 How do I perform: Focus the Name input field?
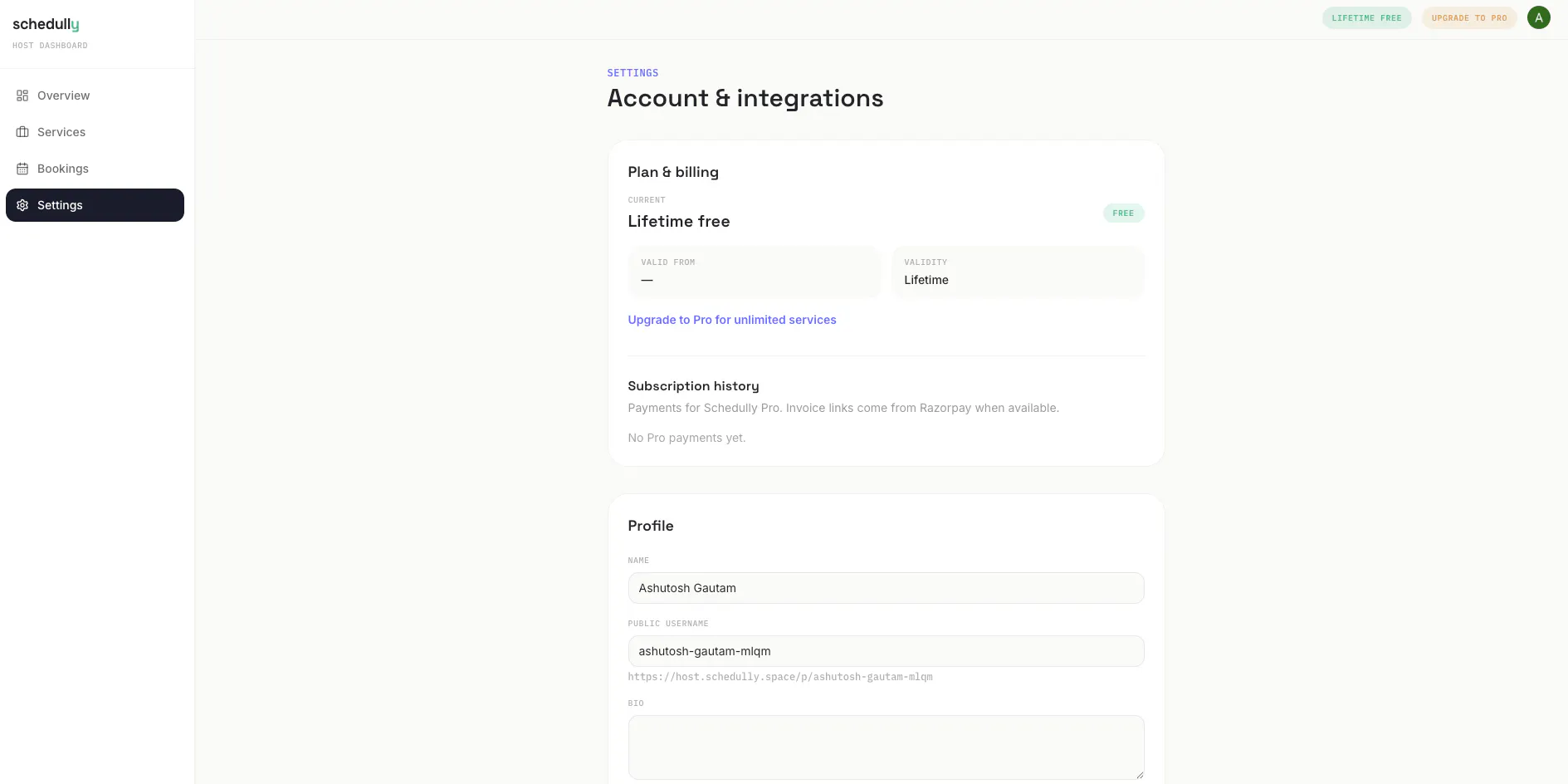click(886, 588)
